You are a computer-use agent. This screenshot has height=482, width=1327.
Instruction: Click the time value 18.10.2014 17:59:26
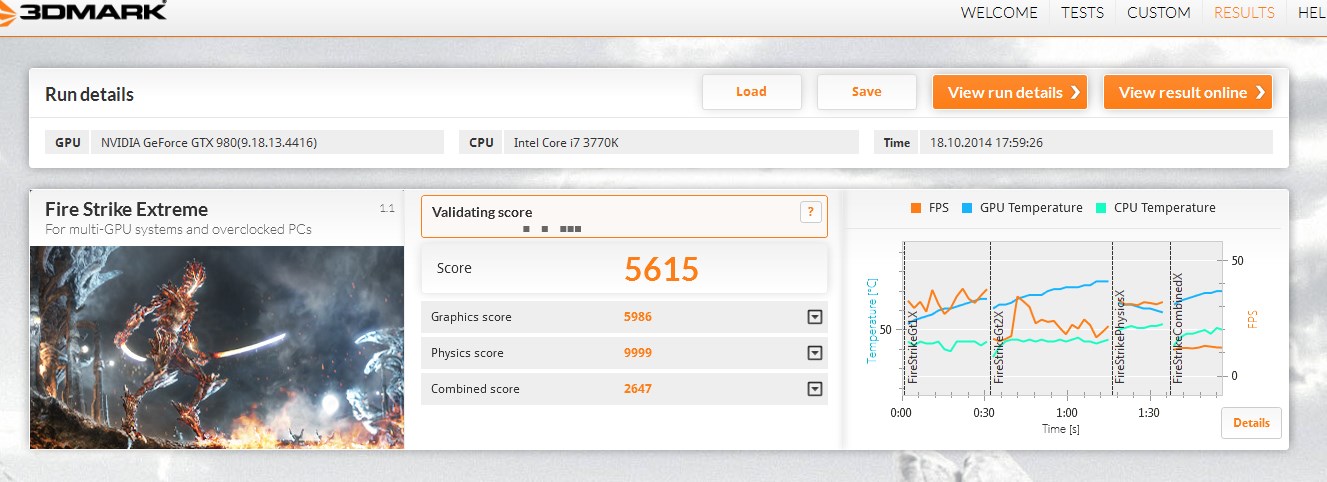click(x=987, y=143)
